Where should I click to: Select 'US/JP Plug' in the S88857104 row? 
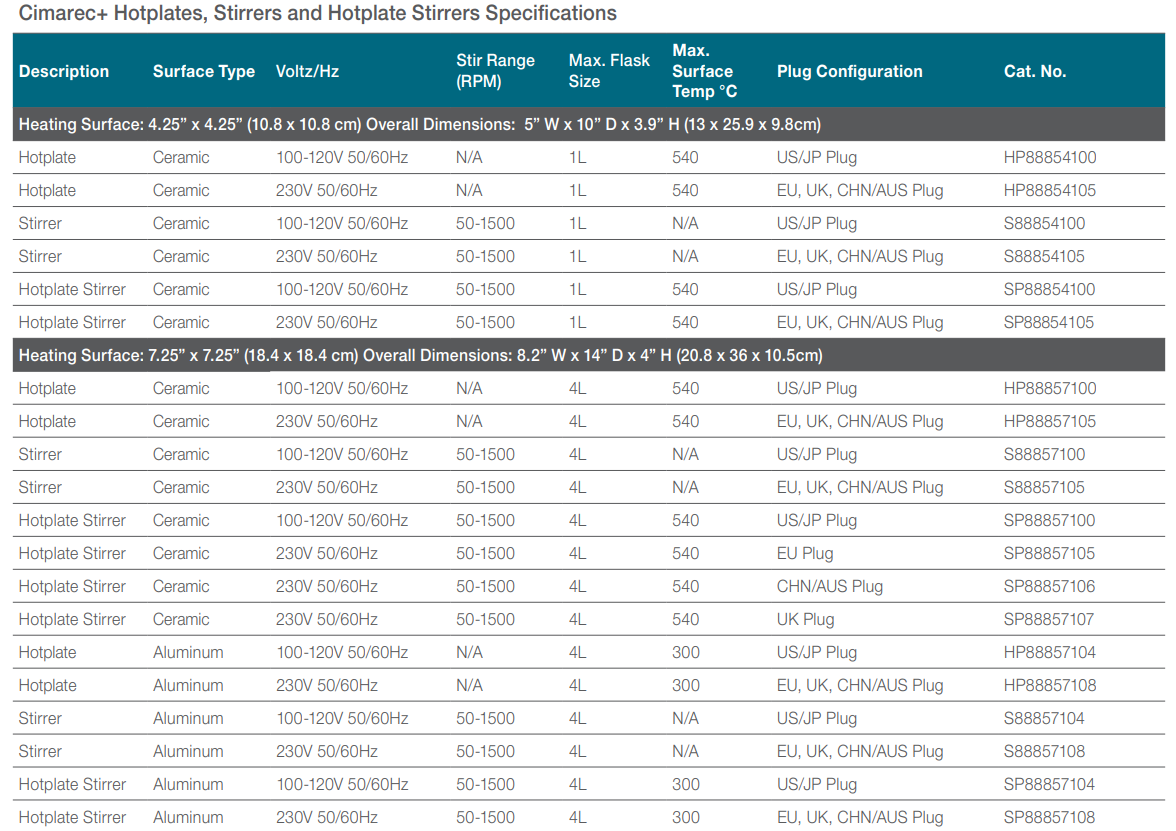click(817, 718)
